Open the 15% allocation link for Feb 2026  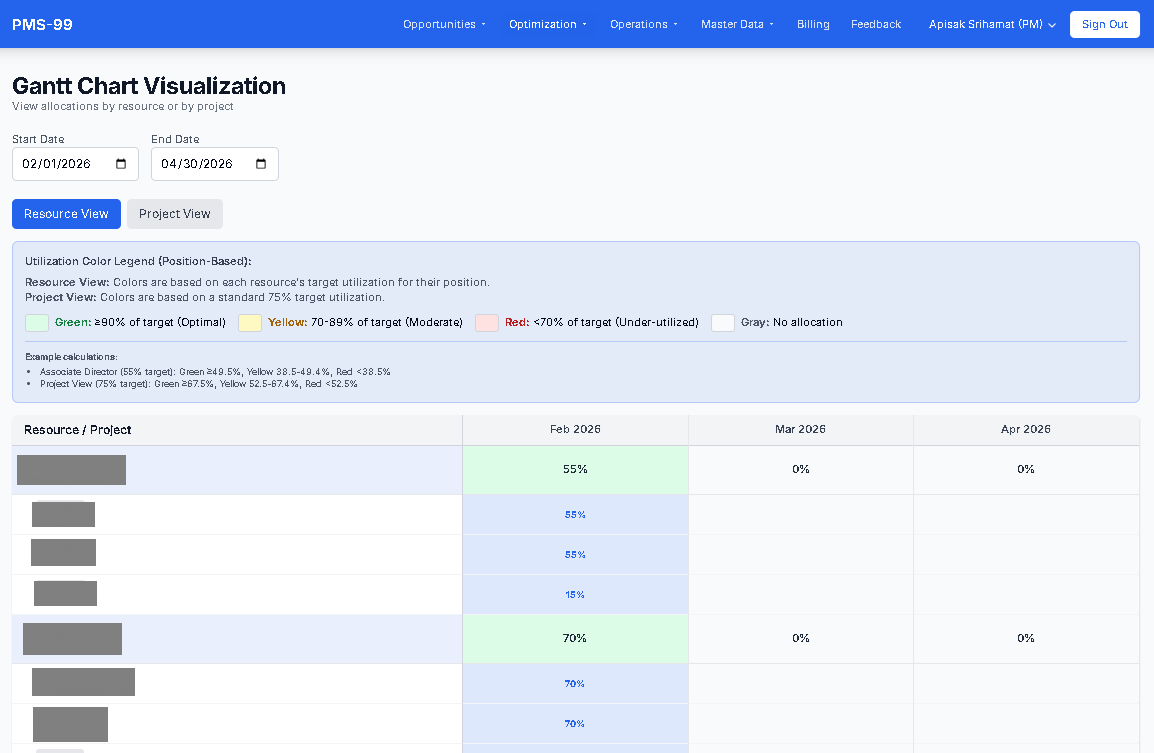[575, 594]
